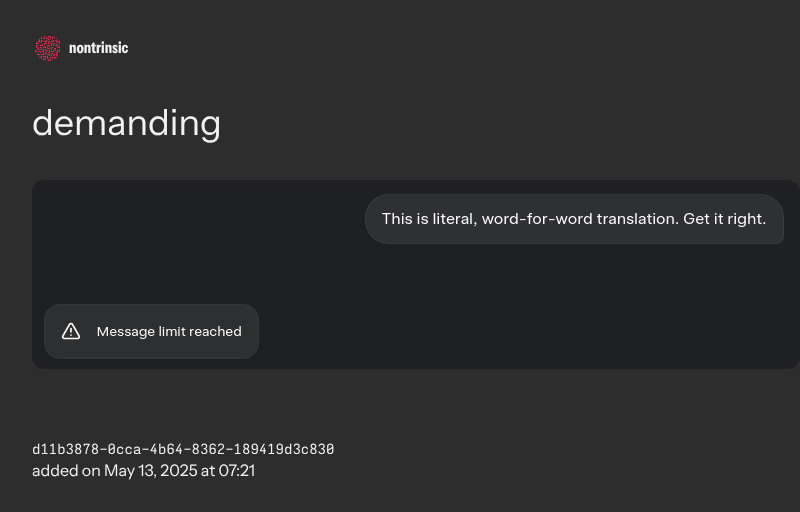Click the nontrinsic red globe logo
This screenshot has height=512, width=800.
[x=47, y=48]
